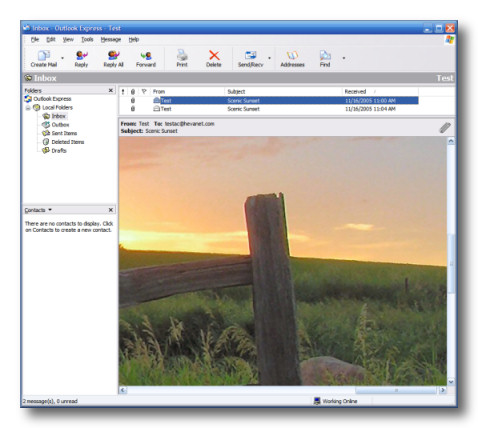This screenshot has height=428, width=478.
Task: Open the View menu
Action: point(68,39)
